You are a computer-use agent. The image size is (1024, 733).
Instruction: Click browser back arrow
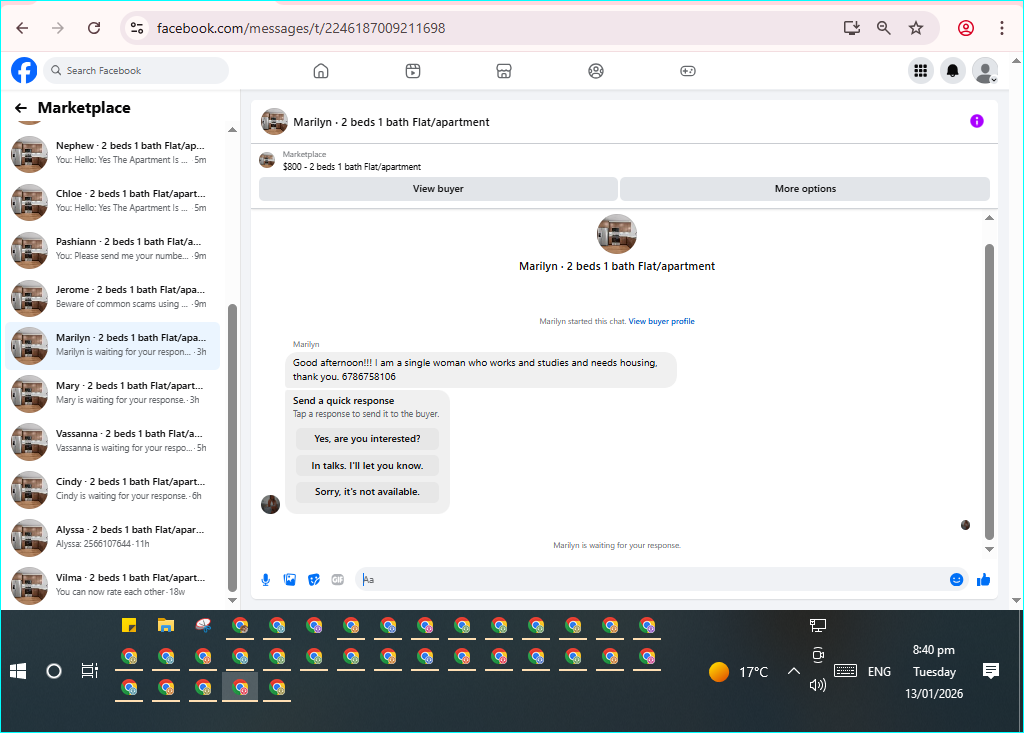pos(22,28)
